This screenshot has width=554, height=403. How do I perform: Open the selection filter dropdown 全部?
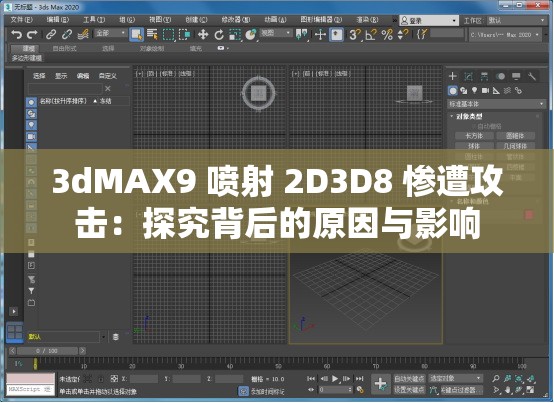[x=110, y=33]
